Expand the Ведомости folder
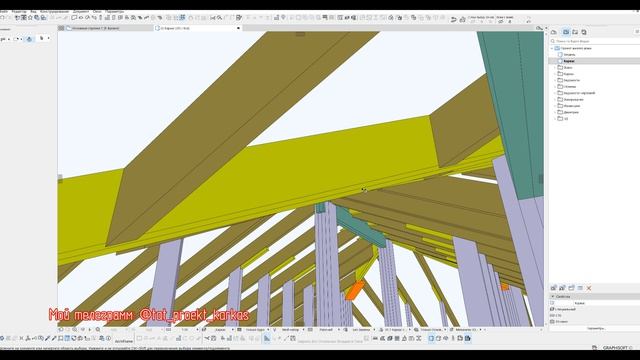This screenshot has width=640, height=360. tap(555, 80)
